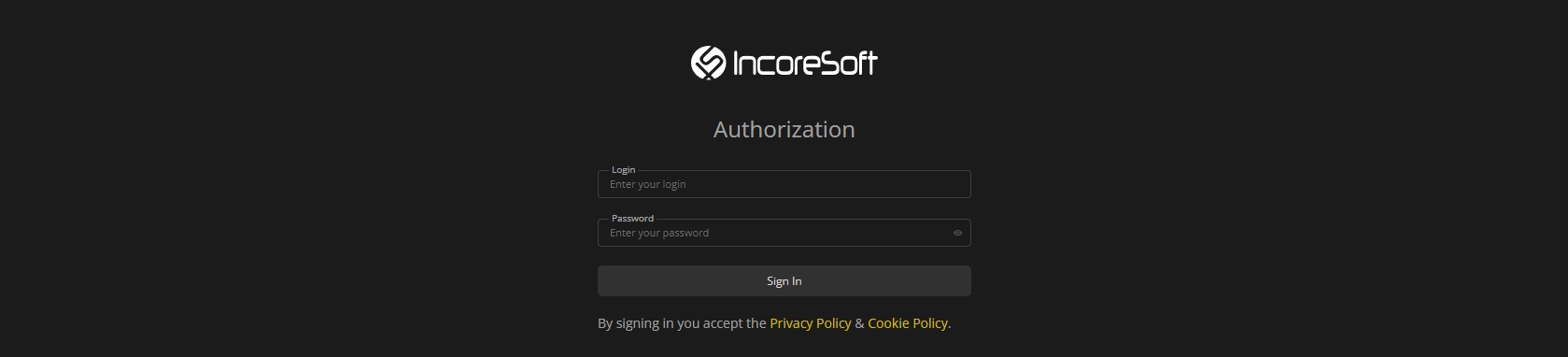
Task: Reveal hidden password characters via eye icon
Action: (957, 233)
